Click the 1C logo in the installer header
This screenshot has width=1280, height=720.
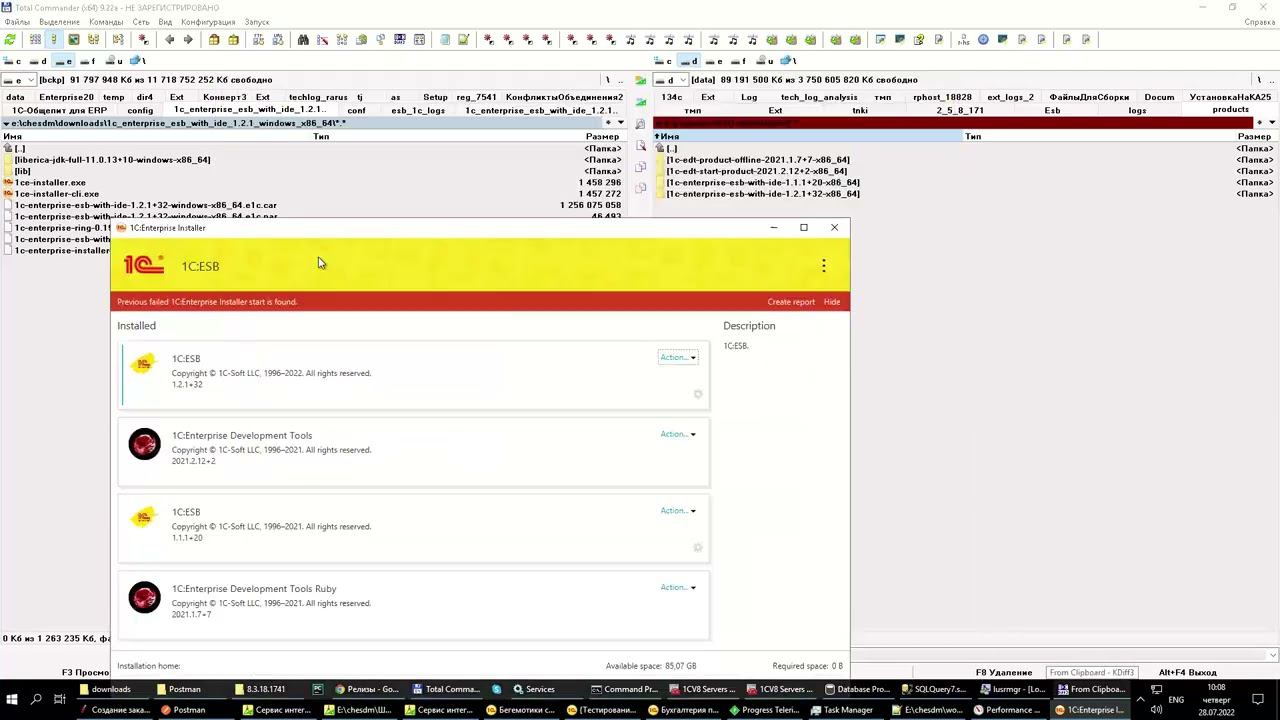(x=144, y=265)
